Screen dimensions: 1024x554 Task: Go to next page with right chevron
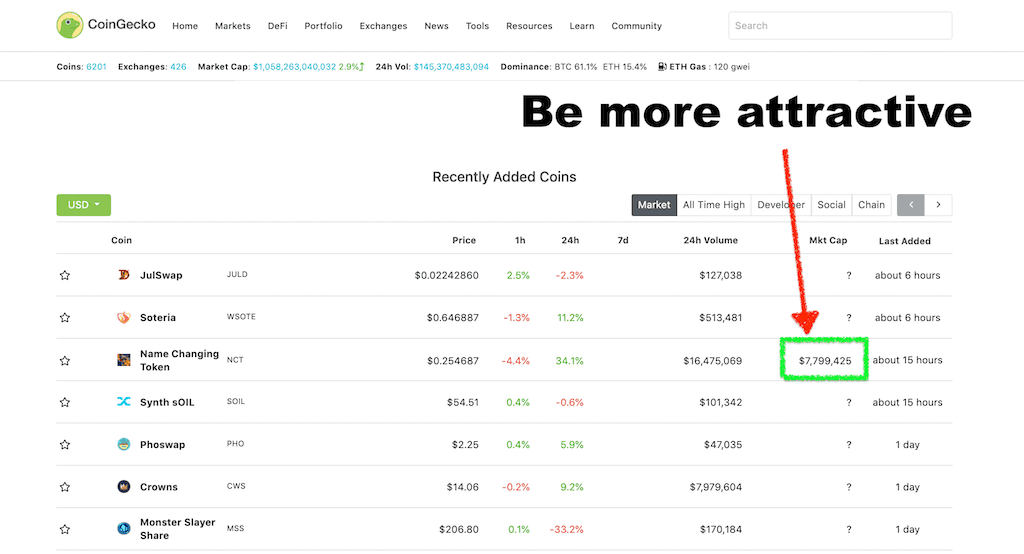click(x=938, y=204)
